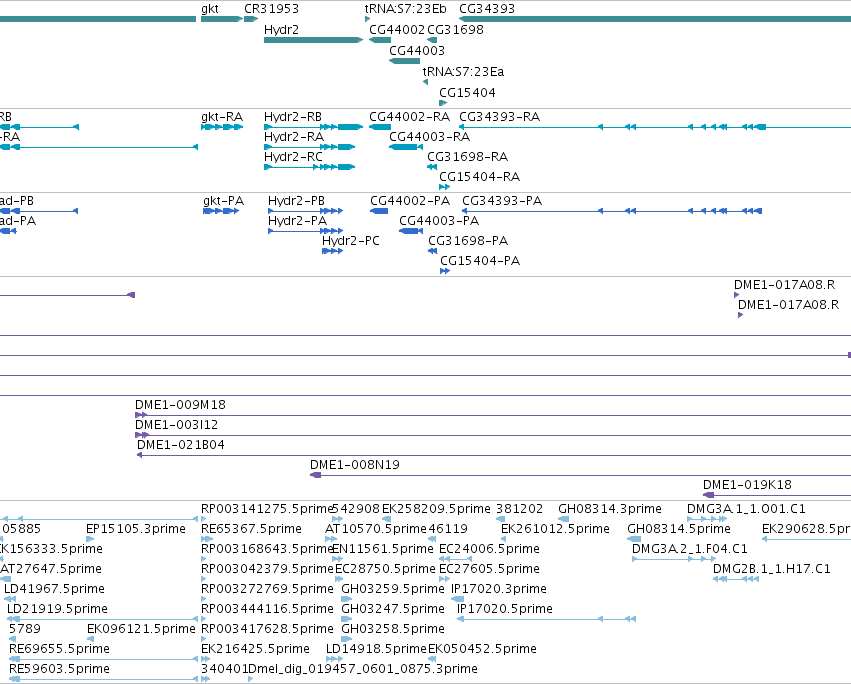Click the RE59603.5prime EST label

pyautogui.click(x=59, y=669)
